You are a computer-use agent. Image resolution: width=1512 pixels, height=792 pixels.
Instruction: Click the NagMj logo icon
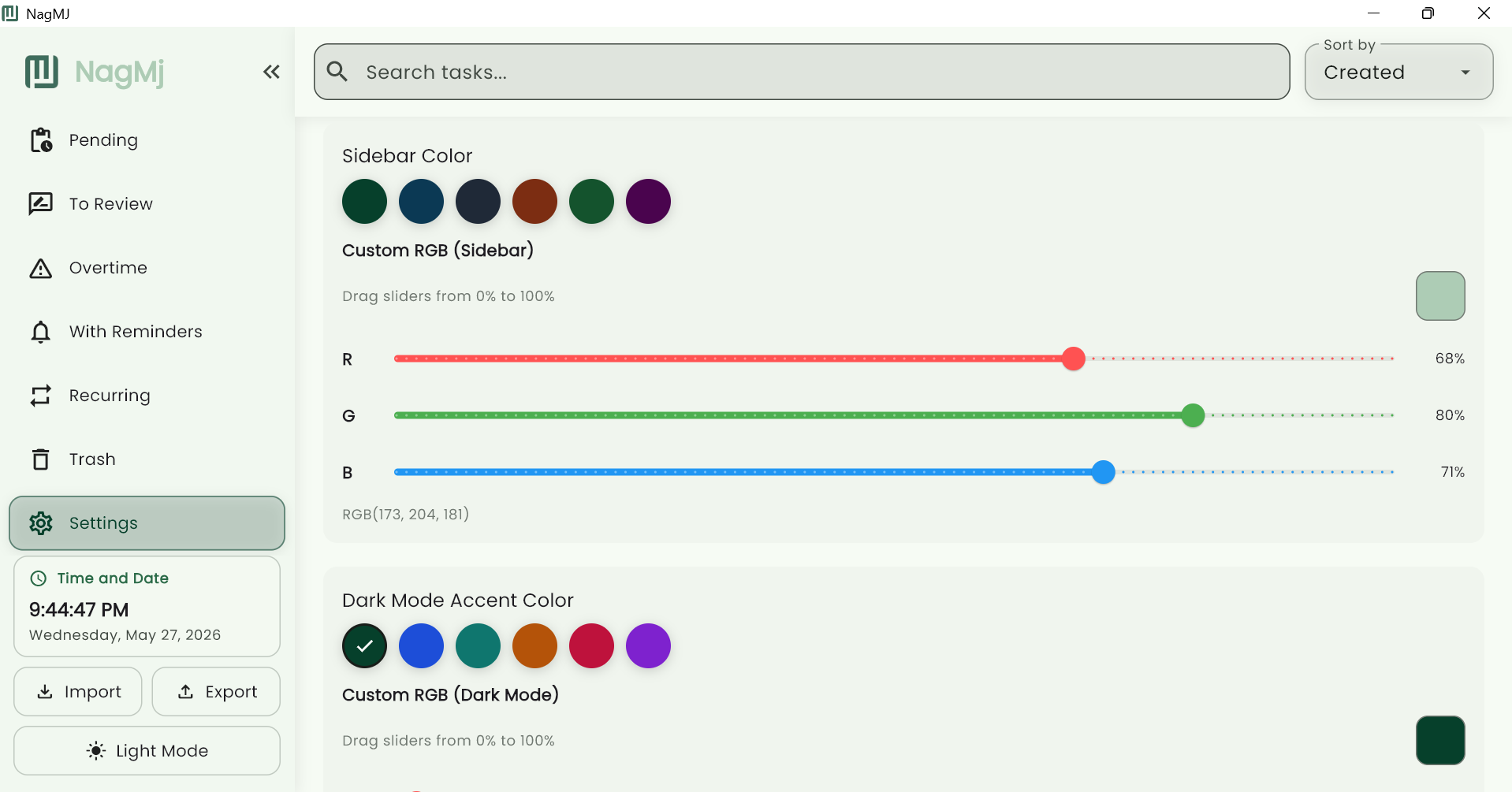pyautogui.click(x=42, y=72)
